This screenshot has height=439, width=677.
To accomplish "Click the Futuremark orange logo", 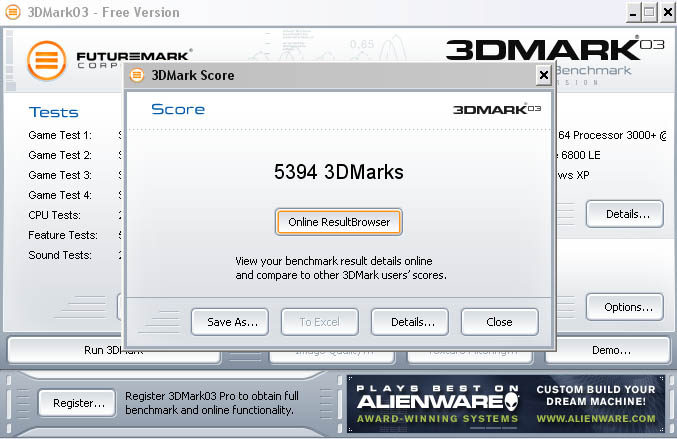I will tap(47, 60).
